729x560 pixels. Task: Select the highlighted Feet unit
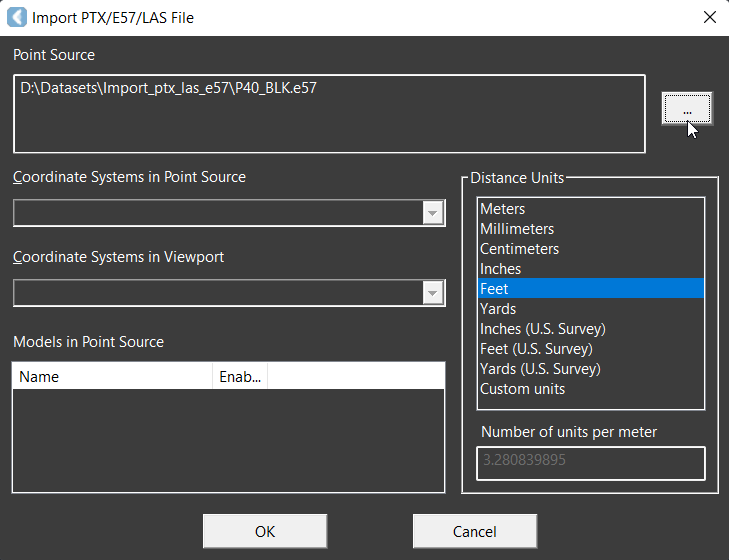(x=494, y=289)
